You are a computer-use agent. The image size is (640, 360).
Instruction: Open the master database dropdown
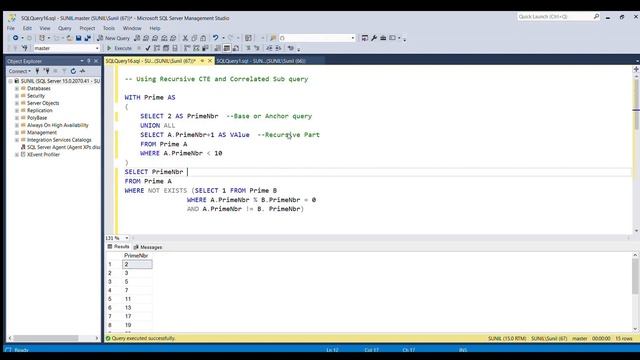click(x=97, y=48)
